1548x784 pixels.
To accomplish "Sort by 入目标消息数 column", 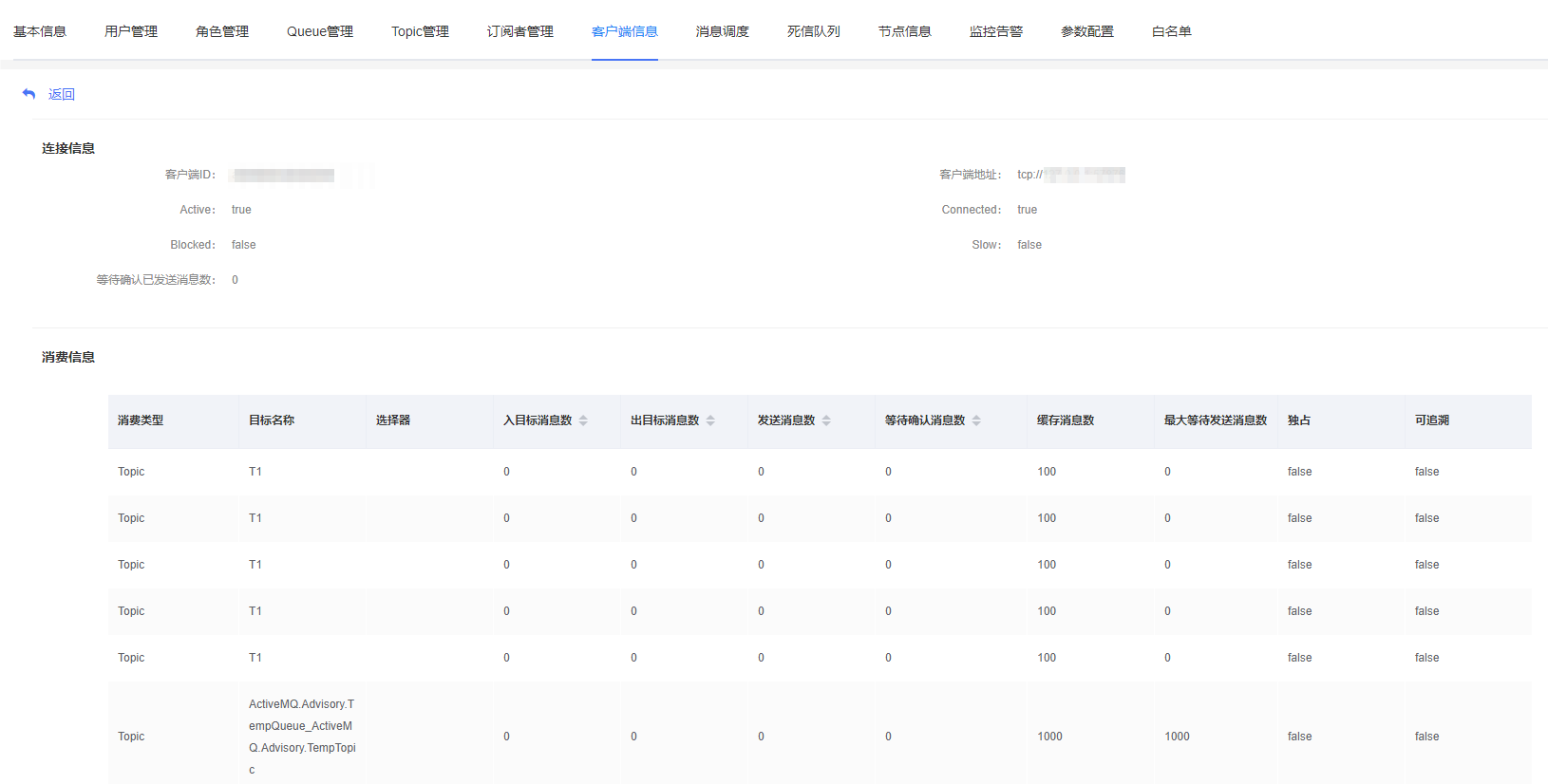I will tap(583, 420).
